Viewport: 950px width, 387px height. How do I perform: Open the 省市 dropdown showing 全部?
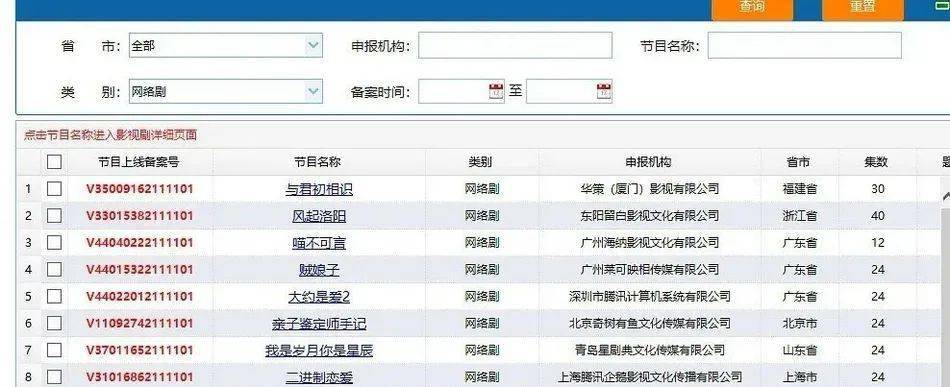coord(225,45)
